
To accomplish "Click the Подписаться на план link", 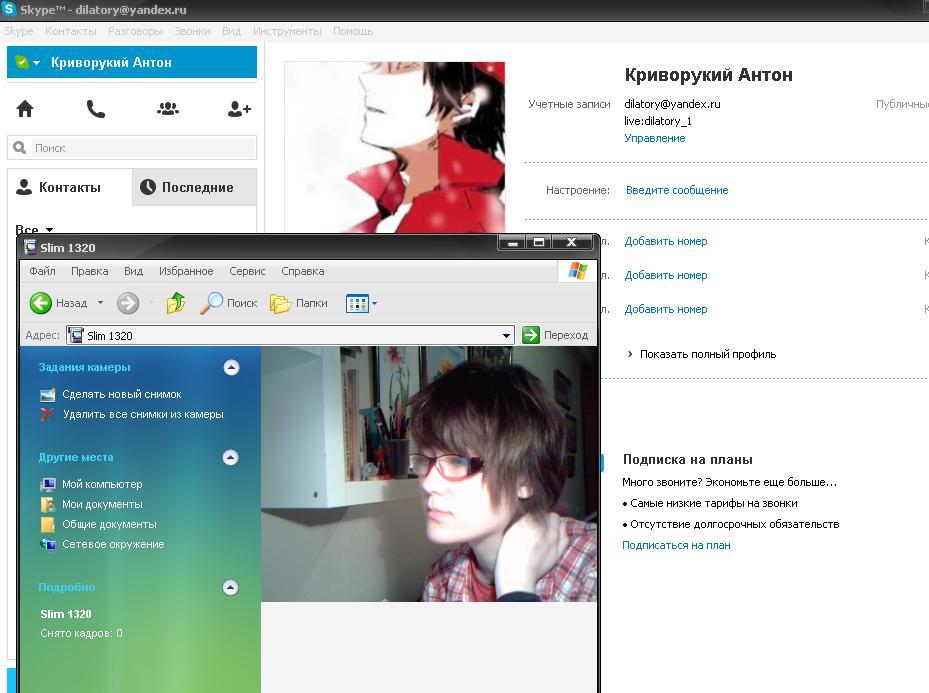I will click(676, 545).
